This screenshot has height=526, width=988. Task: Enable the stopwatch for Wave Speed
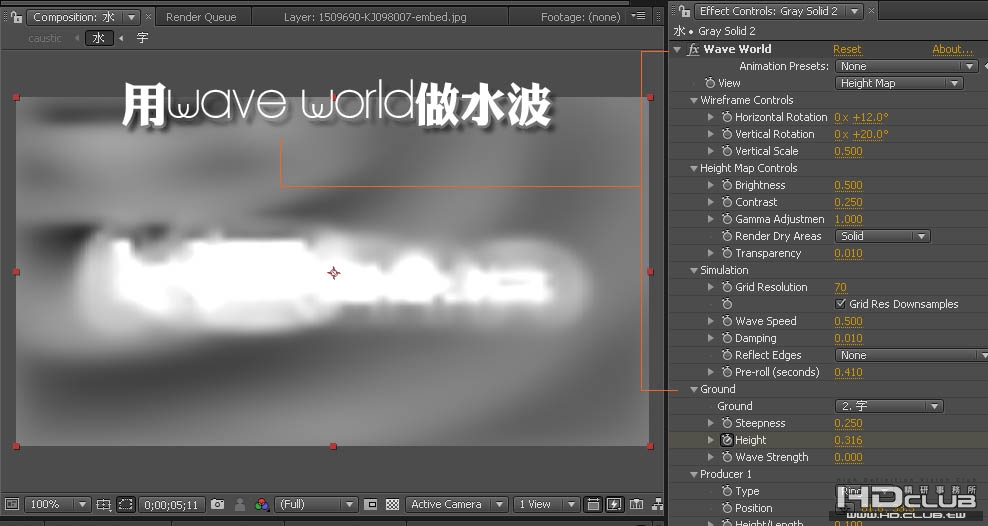pyautogui.click(x=727, y=321)
